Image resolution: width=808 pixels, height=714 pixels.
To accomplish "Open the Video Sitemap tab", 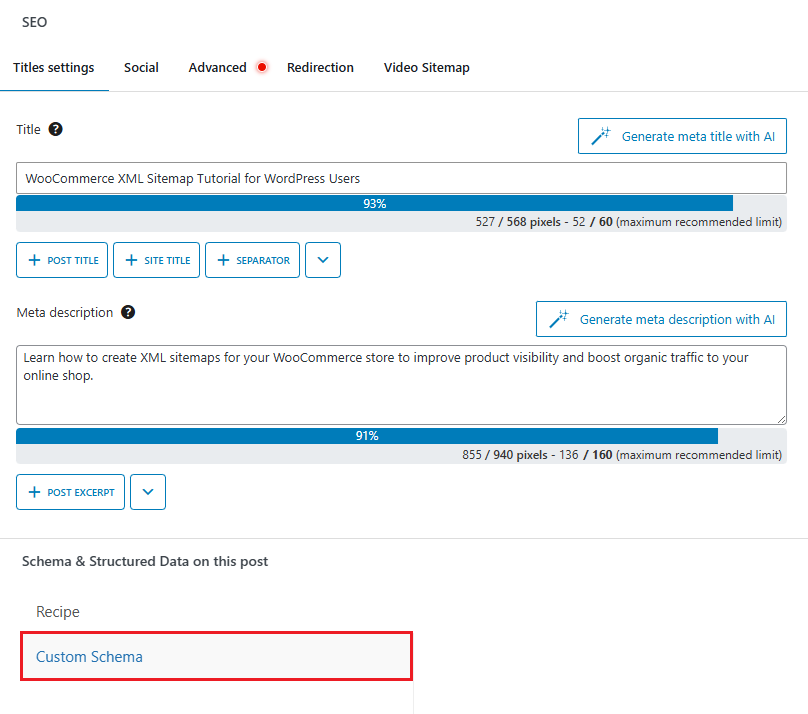I will 426,68.
